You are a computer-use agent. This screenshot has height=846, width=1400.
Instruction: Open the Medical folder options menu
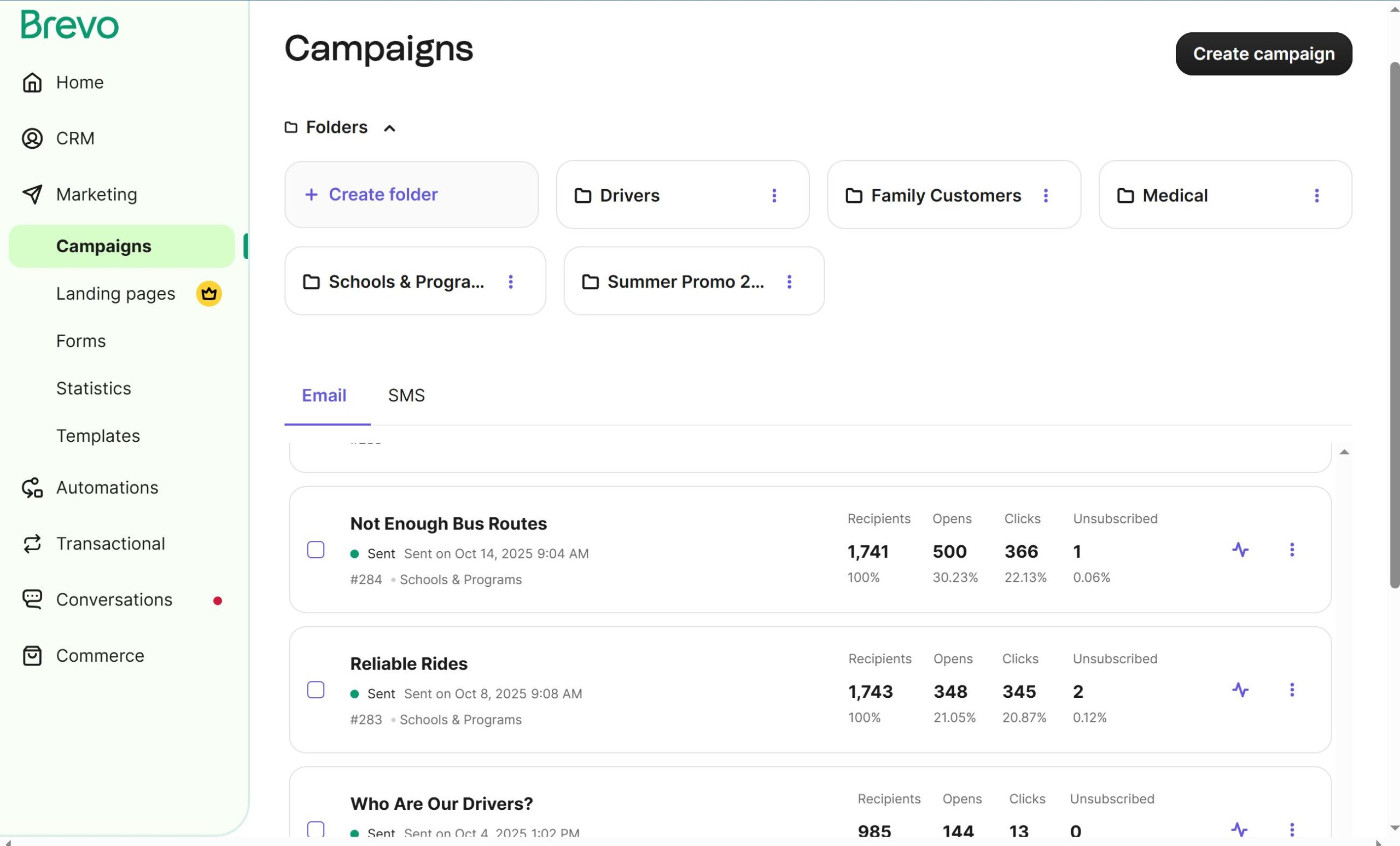tap(1316, 195)
